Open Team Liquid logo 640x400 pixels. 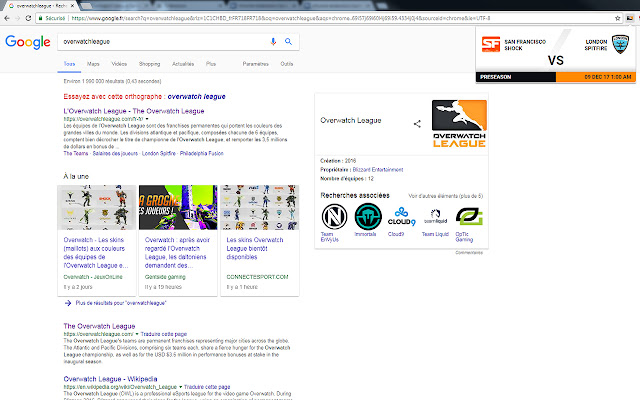coord(435,216)
